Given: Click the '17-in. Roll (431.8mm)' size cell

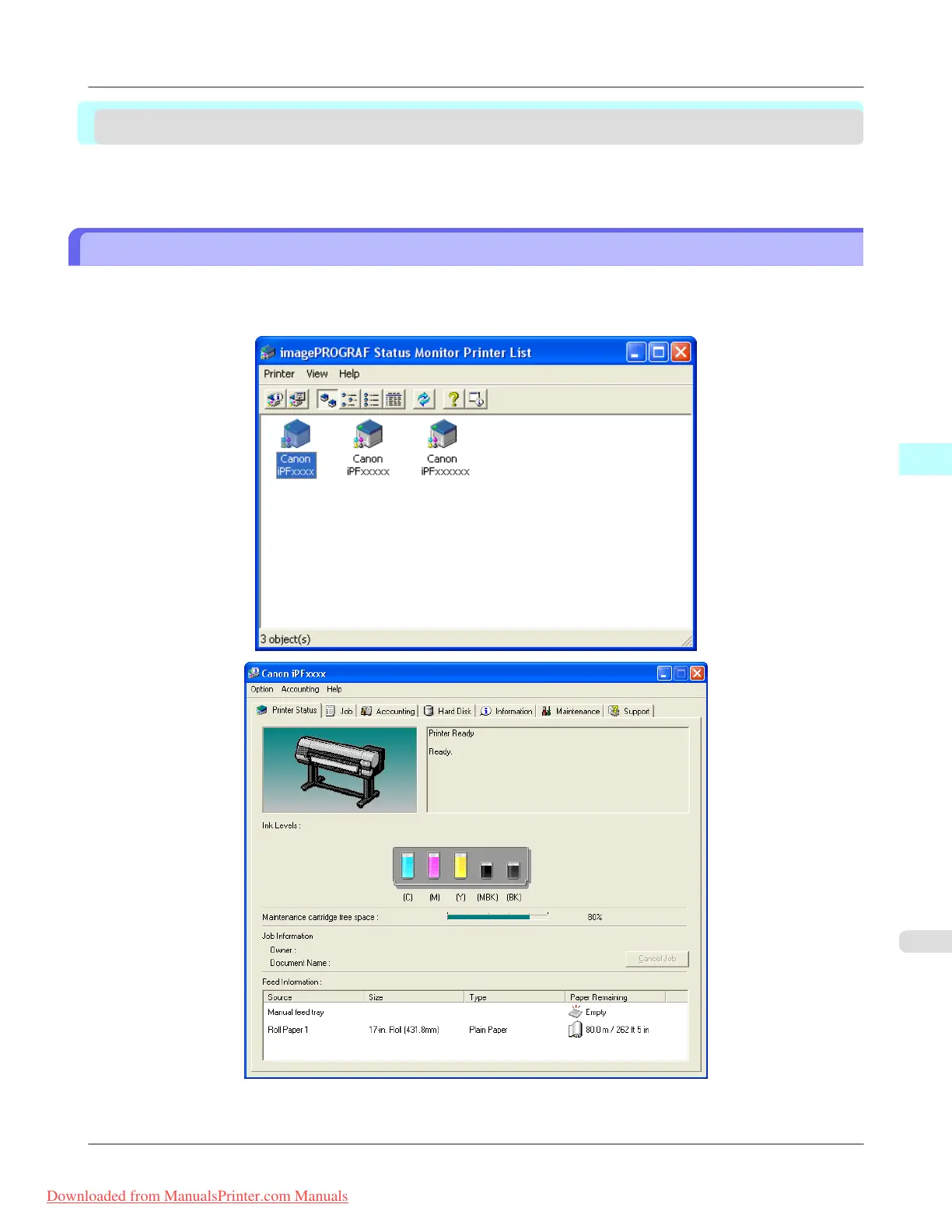Looking at the screenshot, I should click(x=404, y=1030).
